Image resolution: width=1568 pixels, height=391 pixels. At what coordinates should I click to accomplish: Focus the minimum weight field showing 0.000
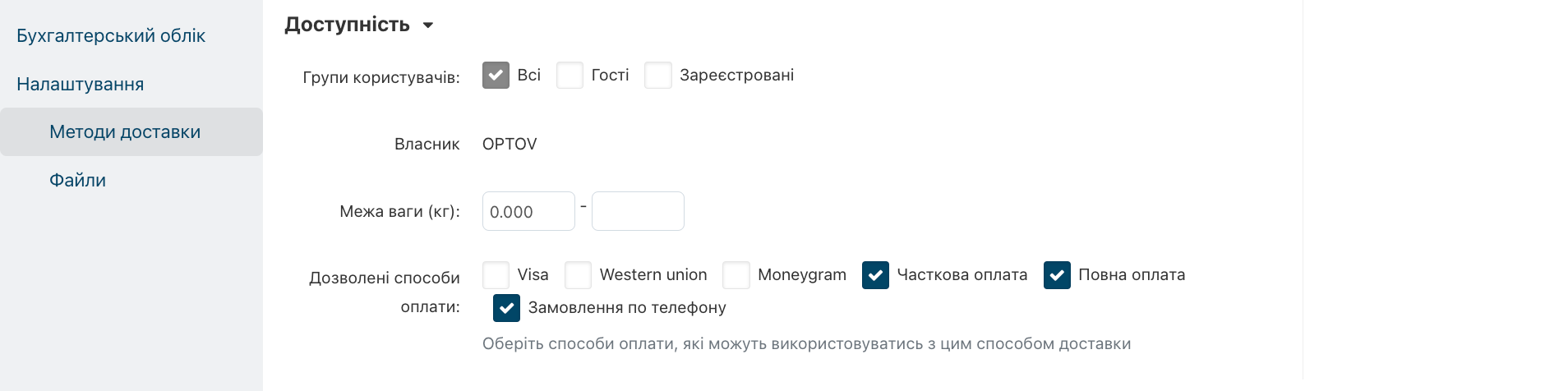[x=528, y=212]
